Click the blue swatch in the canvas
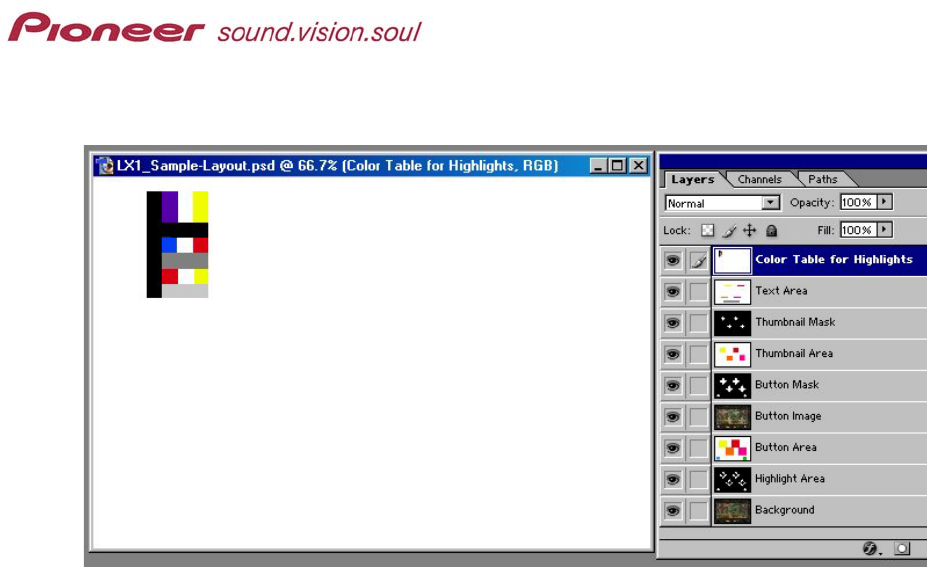 [169, 245]
